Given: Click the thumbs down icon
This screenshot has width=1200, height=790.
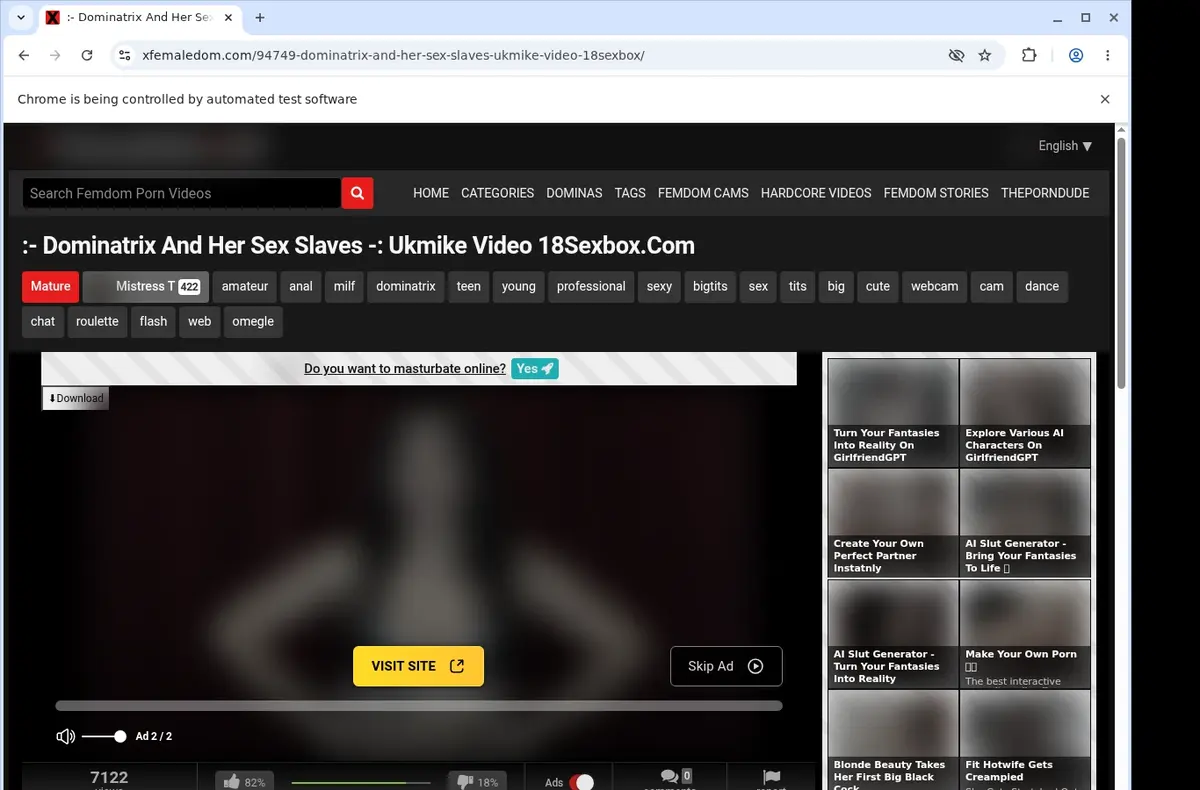Looking at the screenshot, I should (x=465, y=782).
